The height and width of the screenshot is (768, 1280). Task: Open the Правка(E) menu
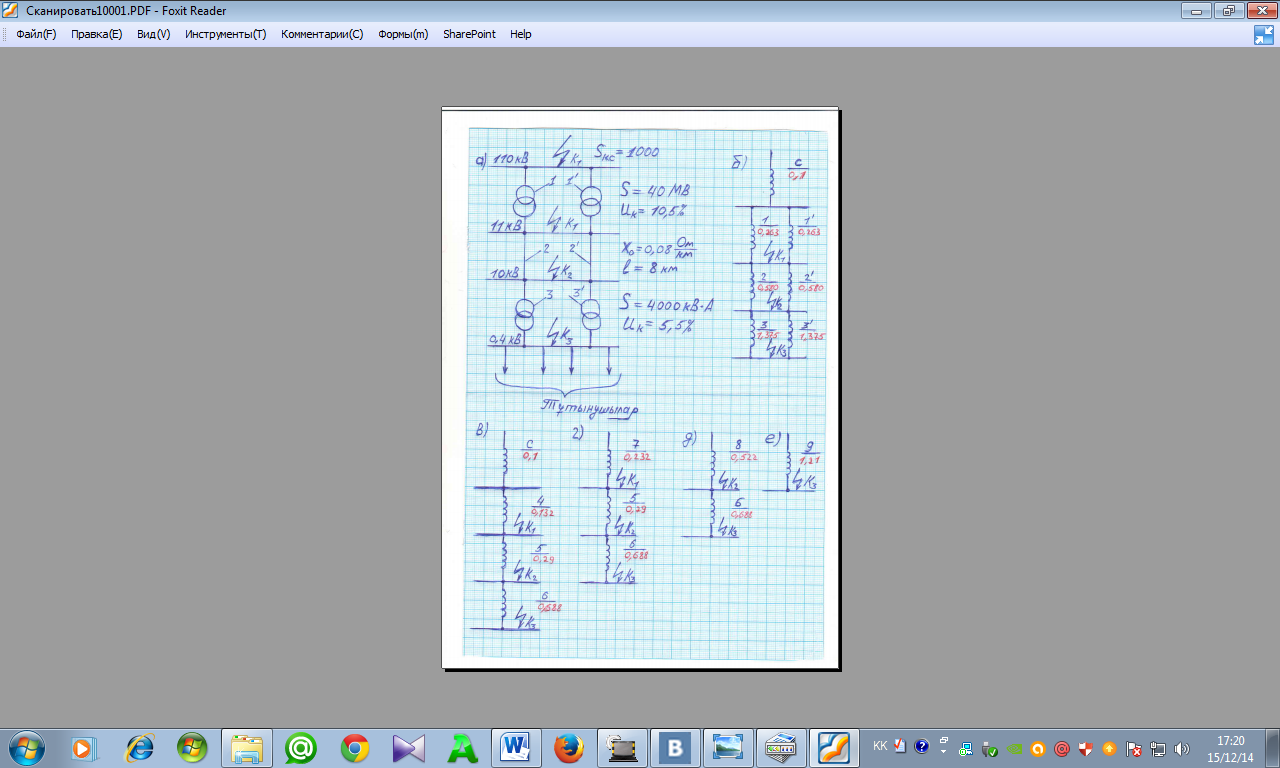point(96,34)
